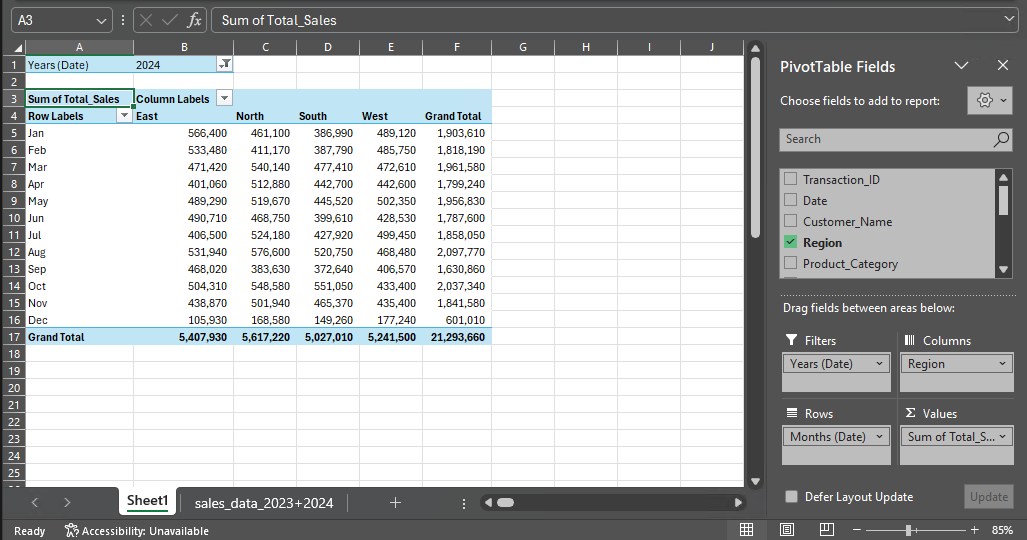This screenshot has width=1027, height=540.
Task: Expand the Name Box dropdown
Action: pos(102,20)
